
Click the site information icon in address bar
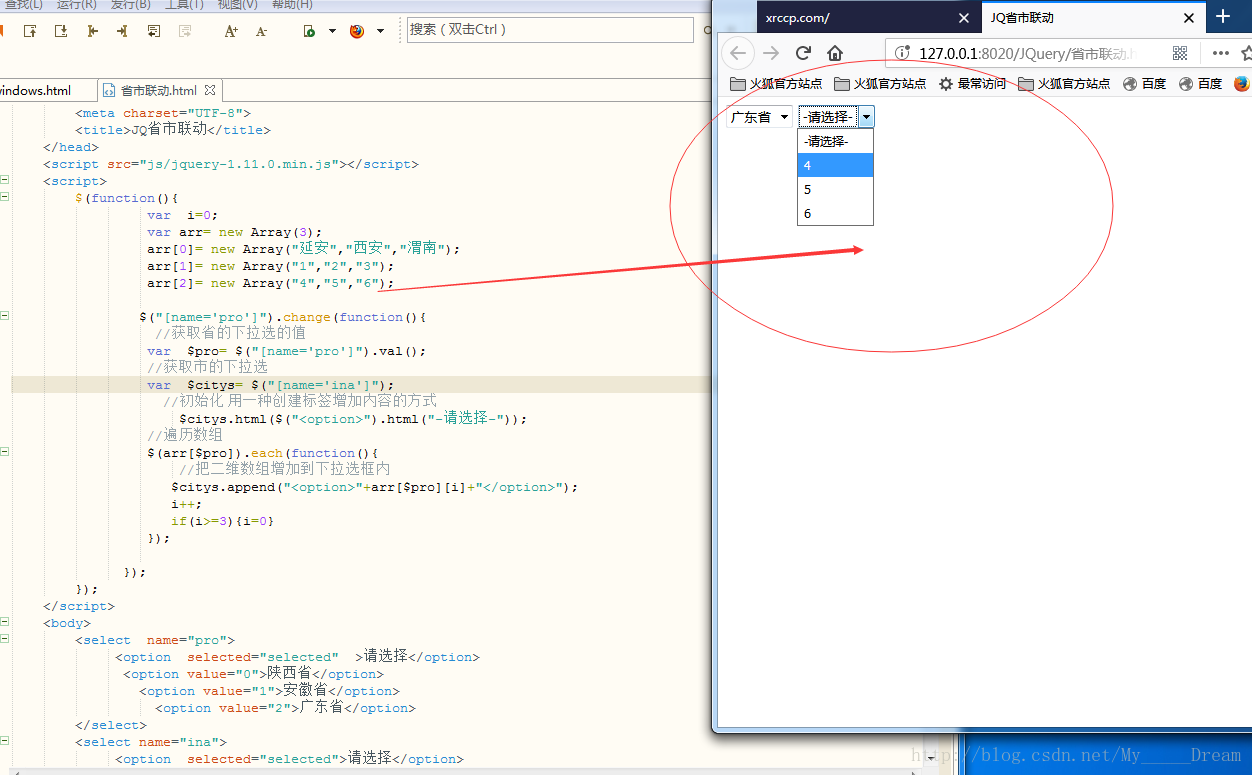pos(901,53)
